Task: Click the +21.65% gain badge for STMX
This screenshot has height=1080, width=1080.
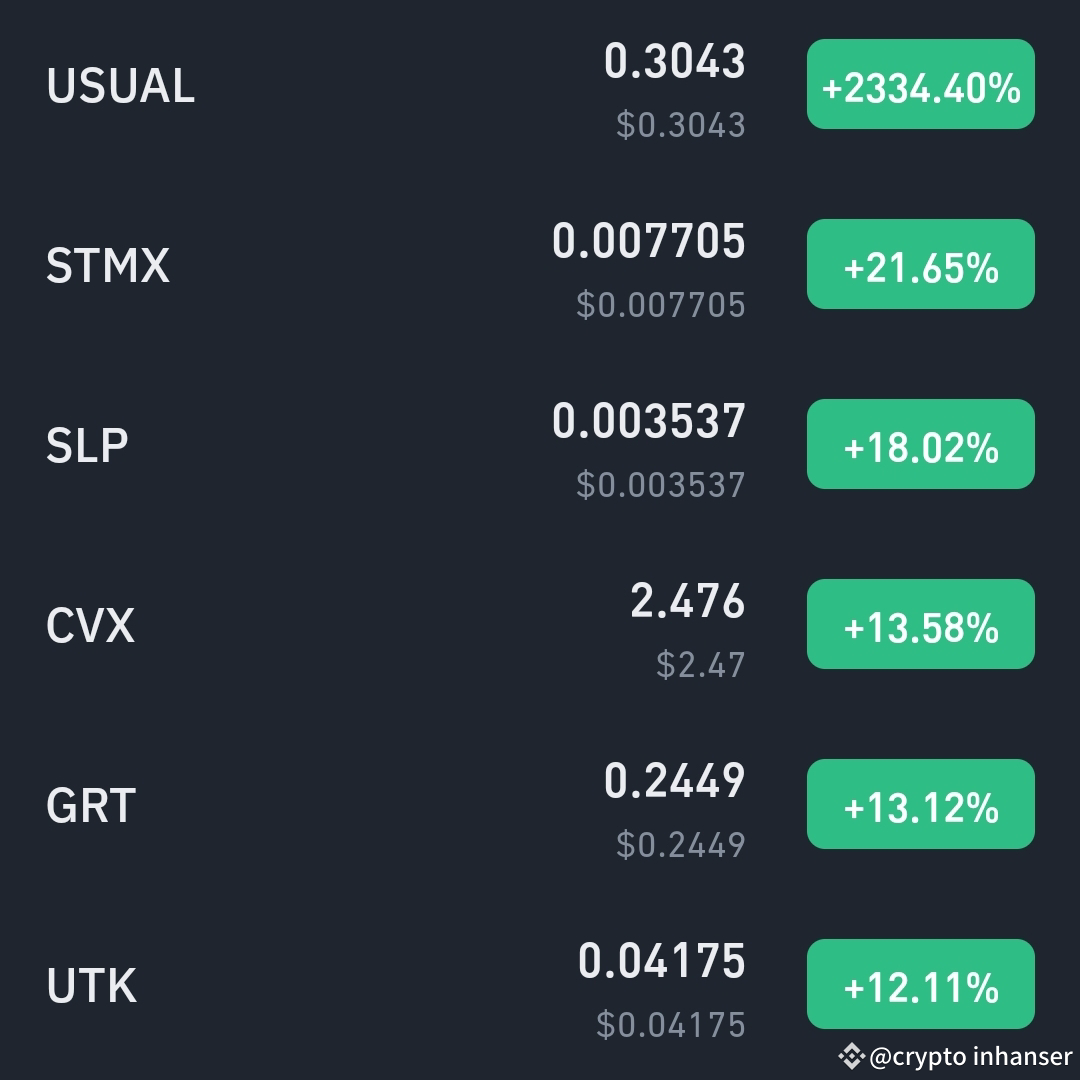Action: (x=920, y=265)
